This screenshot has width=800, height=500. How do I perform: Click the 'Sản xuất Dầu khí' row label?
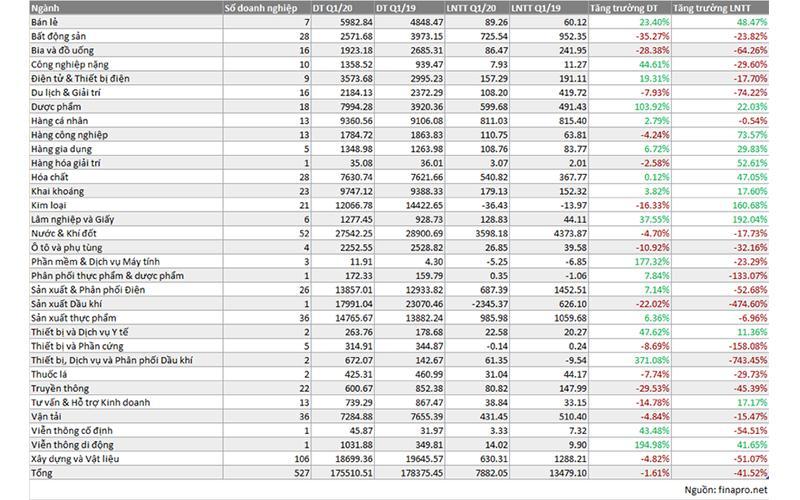67,302
